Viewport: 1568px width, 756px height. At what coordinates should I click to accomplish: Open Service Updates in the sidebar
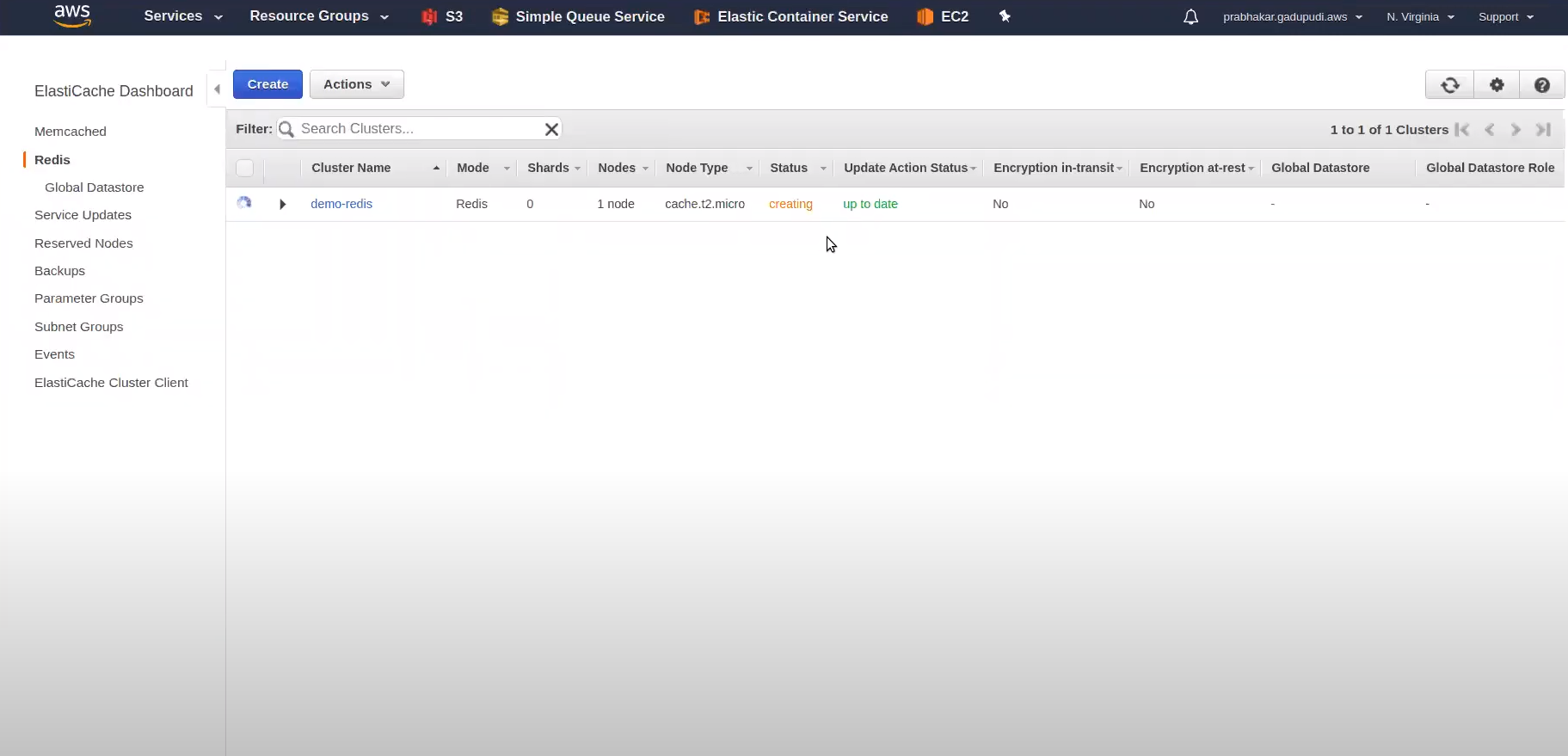tap(83, 215)
